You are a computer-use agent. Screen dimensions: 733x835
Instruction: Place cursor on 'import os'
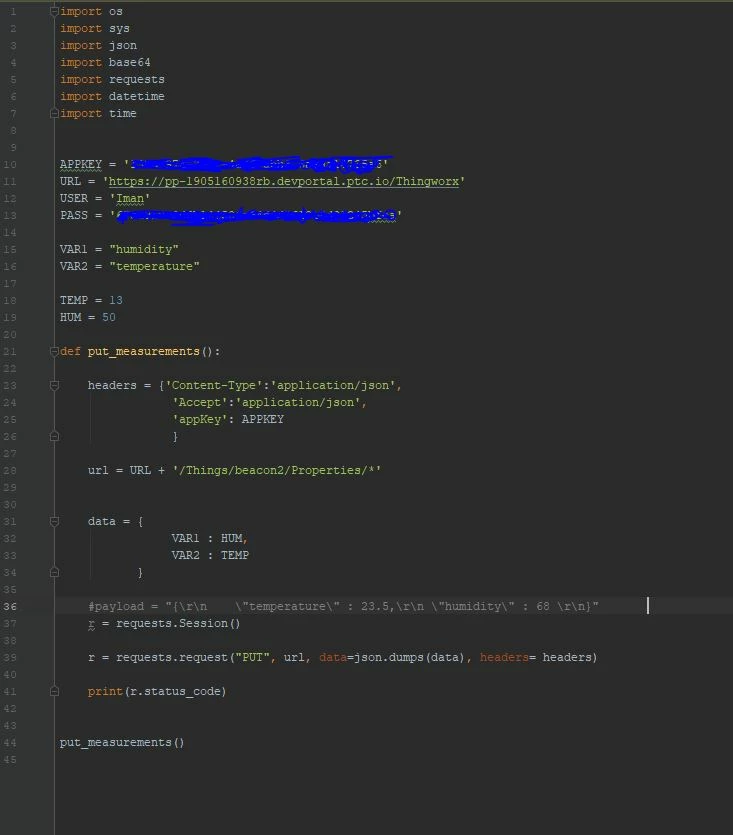click(x=91, y=11)
